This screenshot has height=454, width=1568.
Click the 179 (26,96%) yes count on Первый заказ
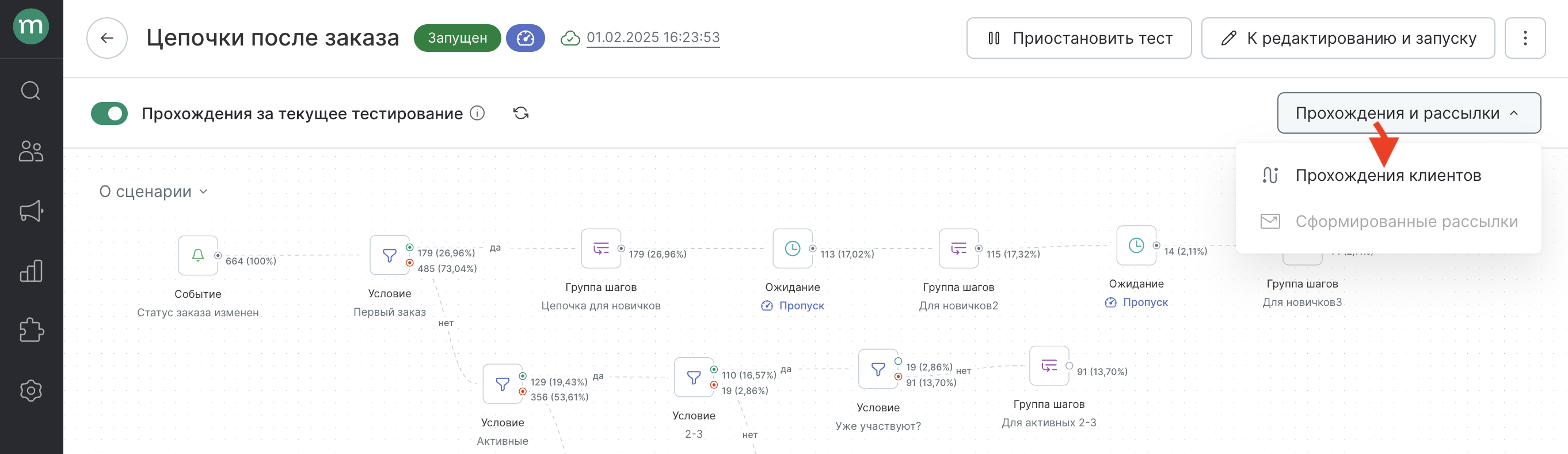(446, 253)
